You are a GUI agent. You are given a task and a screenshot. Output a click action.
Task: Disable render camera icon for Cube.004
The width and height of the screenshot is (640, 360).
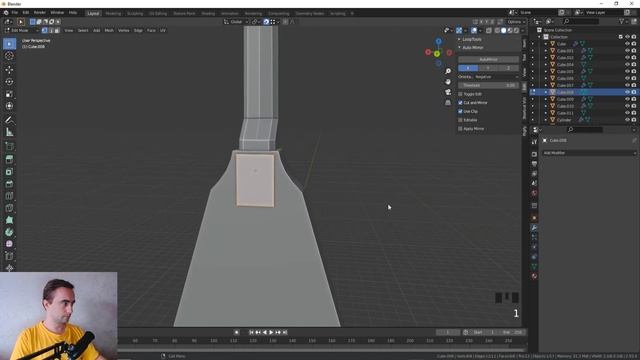(x=634, y=64)
